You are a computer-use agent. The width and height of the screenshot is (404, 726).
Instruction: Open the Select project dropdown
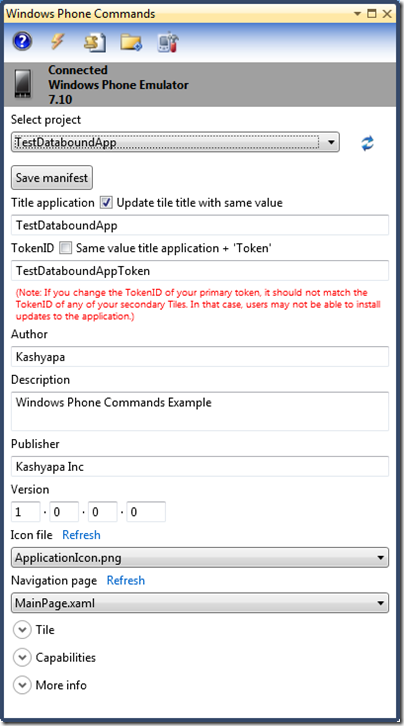pos(175,142)
